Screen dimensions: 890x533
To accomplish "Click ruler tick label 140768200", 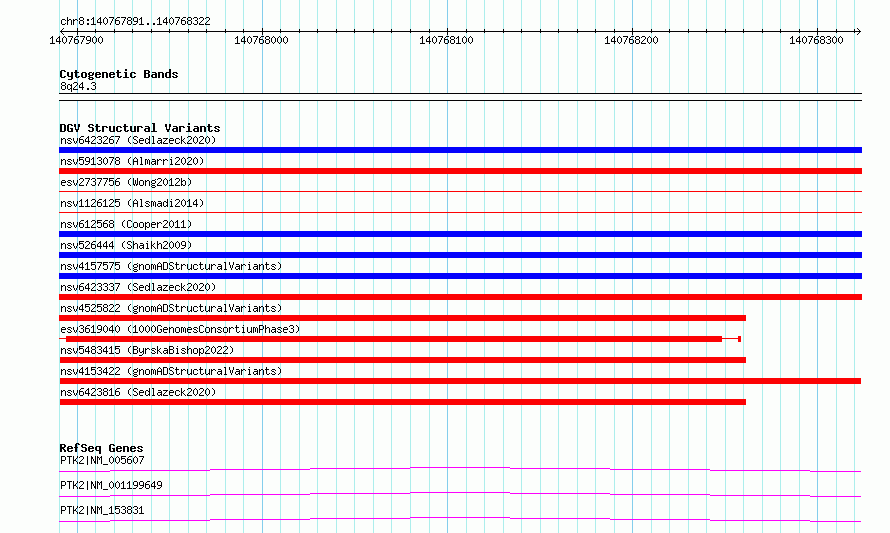I will click(x=631, y=40).
